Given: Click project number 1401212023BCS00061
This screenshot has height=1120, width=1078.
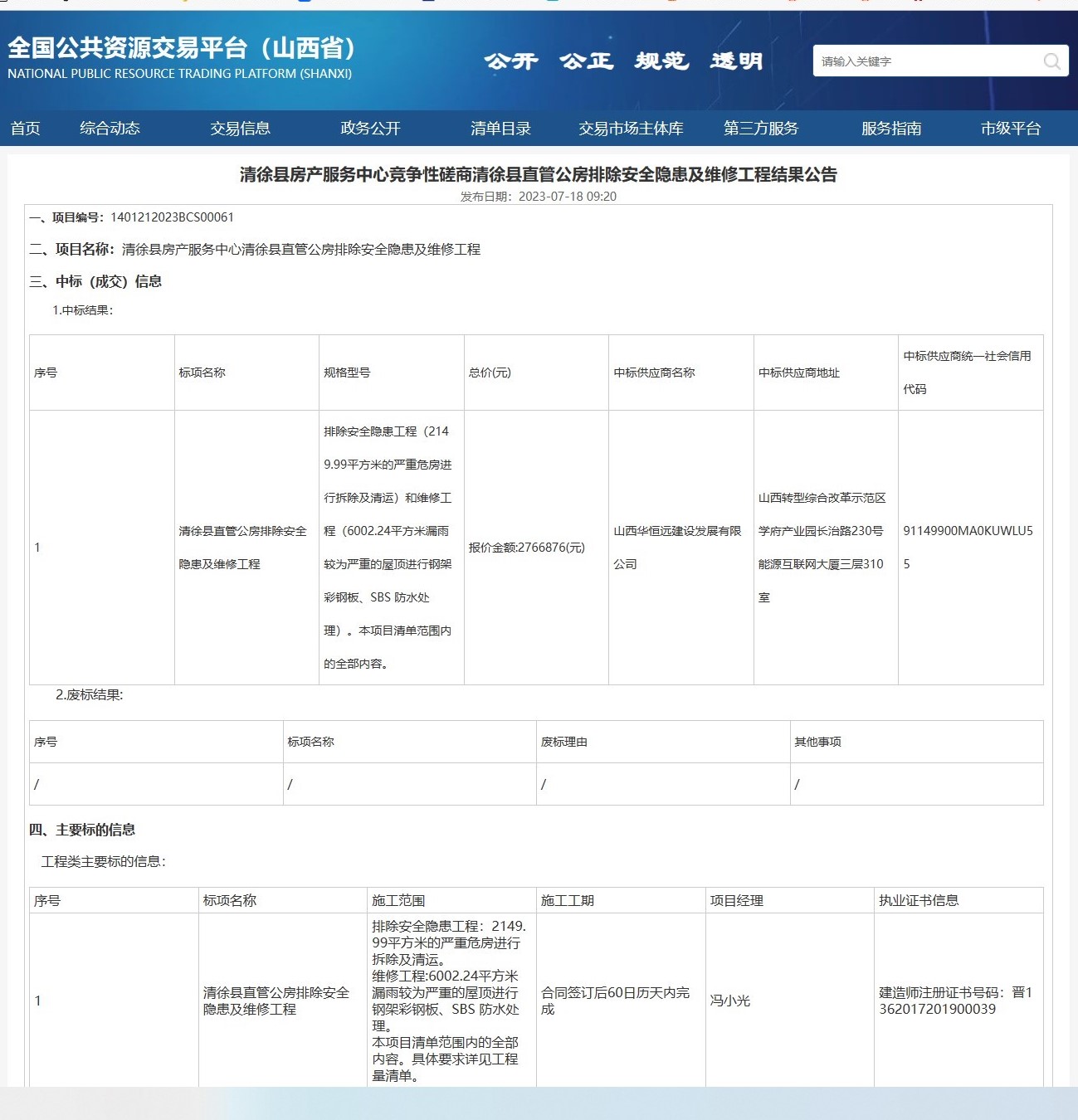Looking at the screenshot, I should coord(172,217).
